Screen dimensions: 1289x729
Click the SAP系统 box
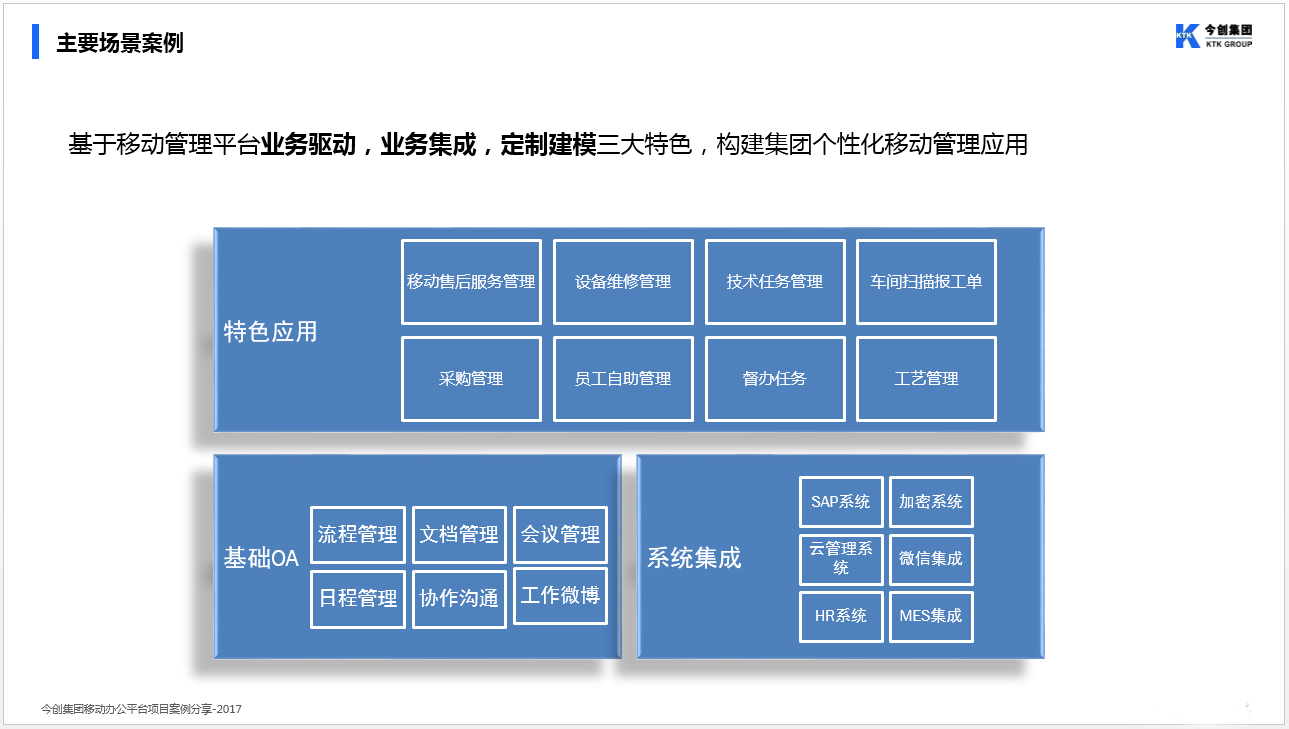tap(841, 502)
